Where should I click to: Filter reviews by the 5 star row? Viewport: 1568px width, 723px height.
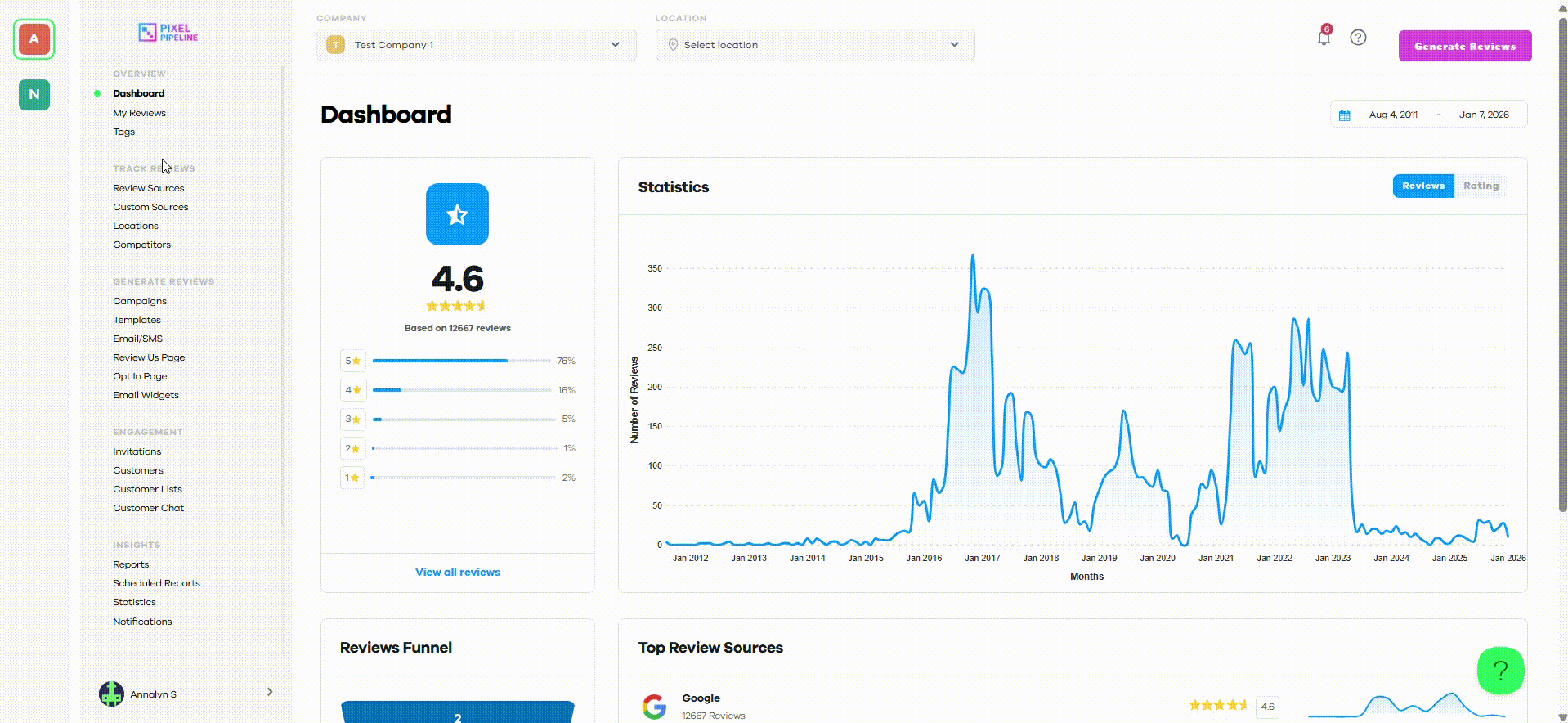coord(458,361)
